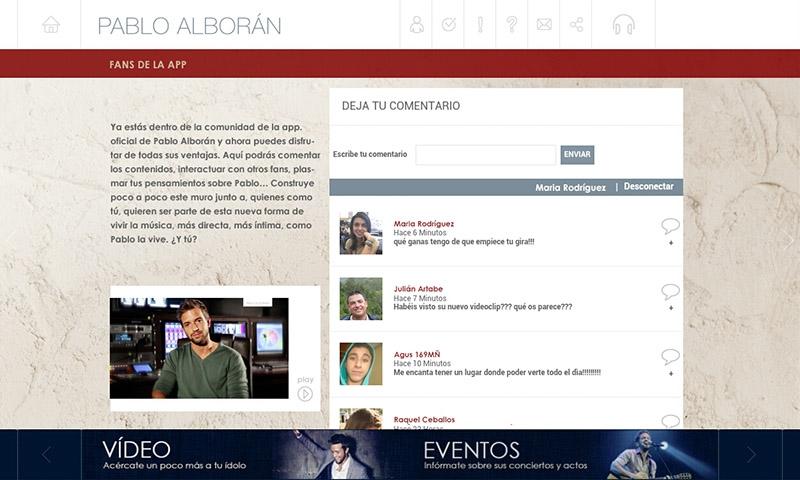Open Julián Artabe's profile name
The height and width of the screenshot is (480, 800).
click(x=418, y=289)
